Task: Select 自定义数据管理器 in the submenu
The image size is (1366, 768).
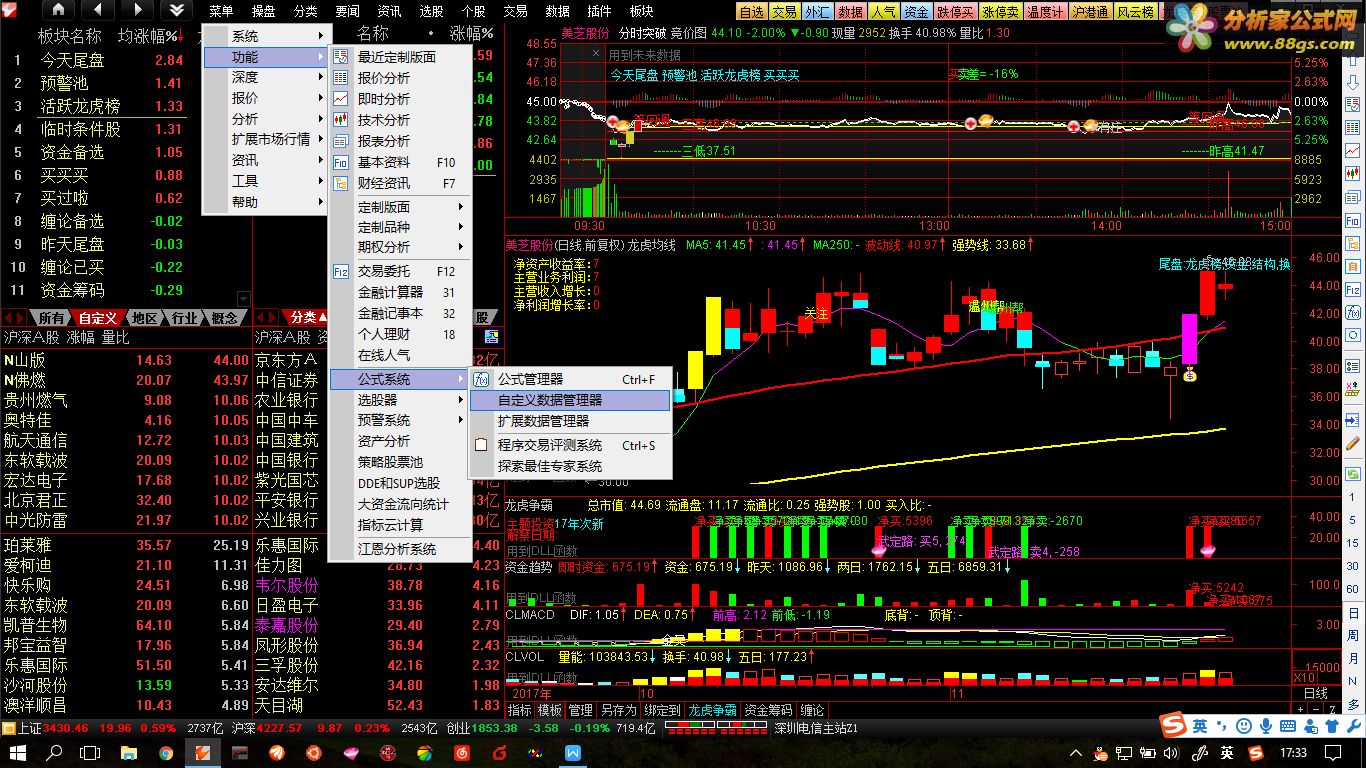Action: pyautogui.click(x=569, y=400)
